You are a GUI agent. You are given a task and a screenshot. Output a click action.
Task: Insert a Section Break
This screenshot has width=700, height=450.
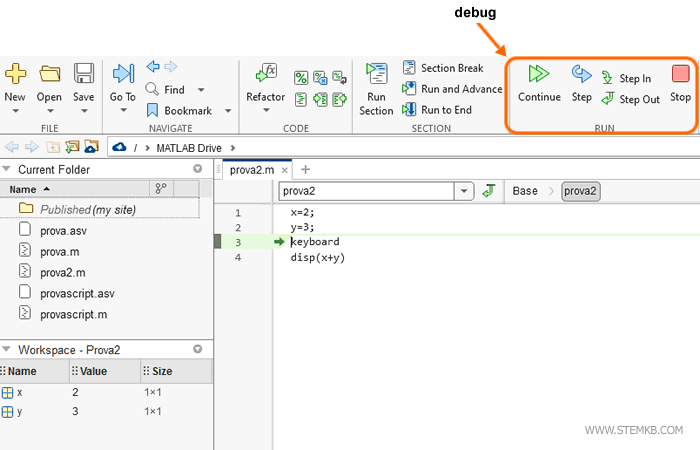point(443,68)
